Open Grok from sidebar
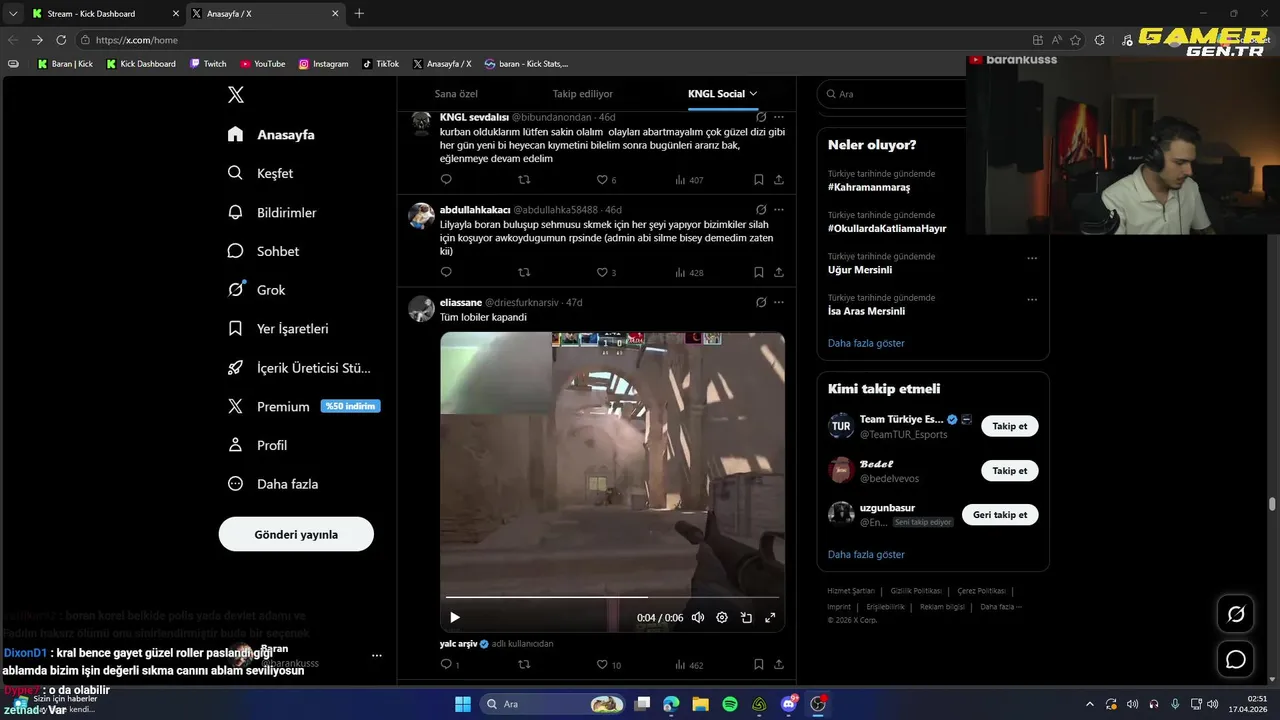This screenshot has height=720, width=1280. tap(256, 290)
